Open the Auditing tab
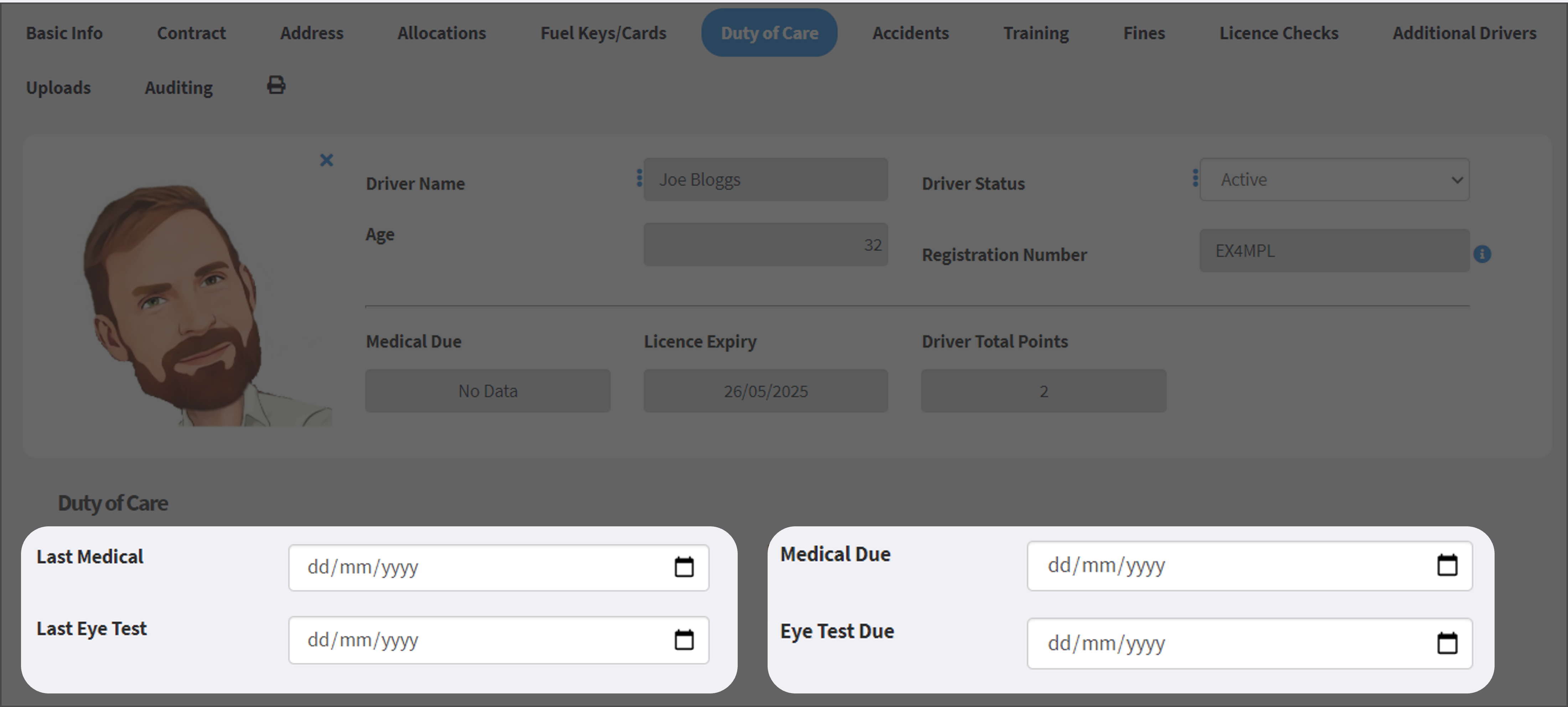 [x=179, y=88]
